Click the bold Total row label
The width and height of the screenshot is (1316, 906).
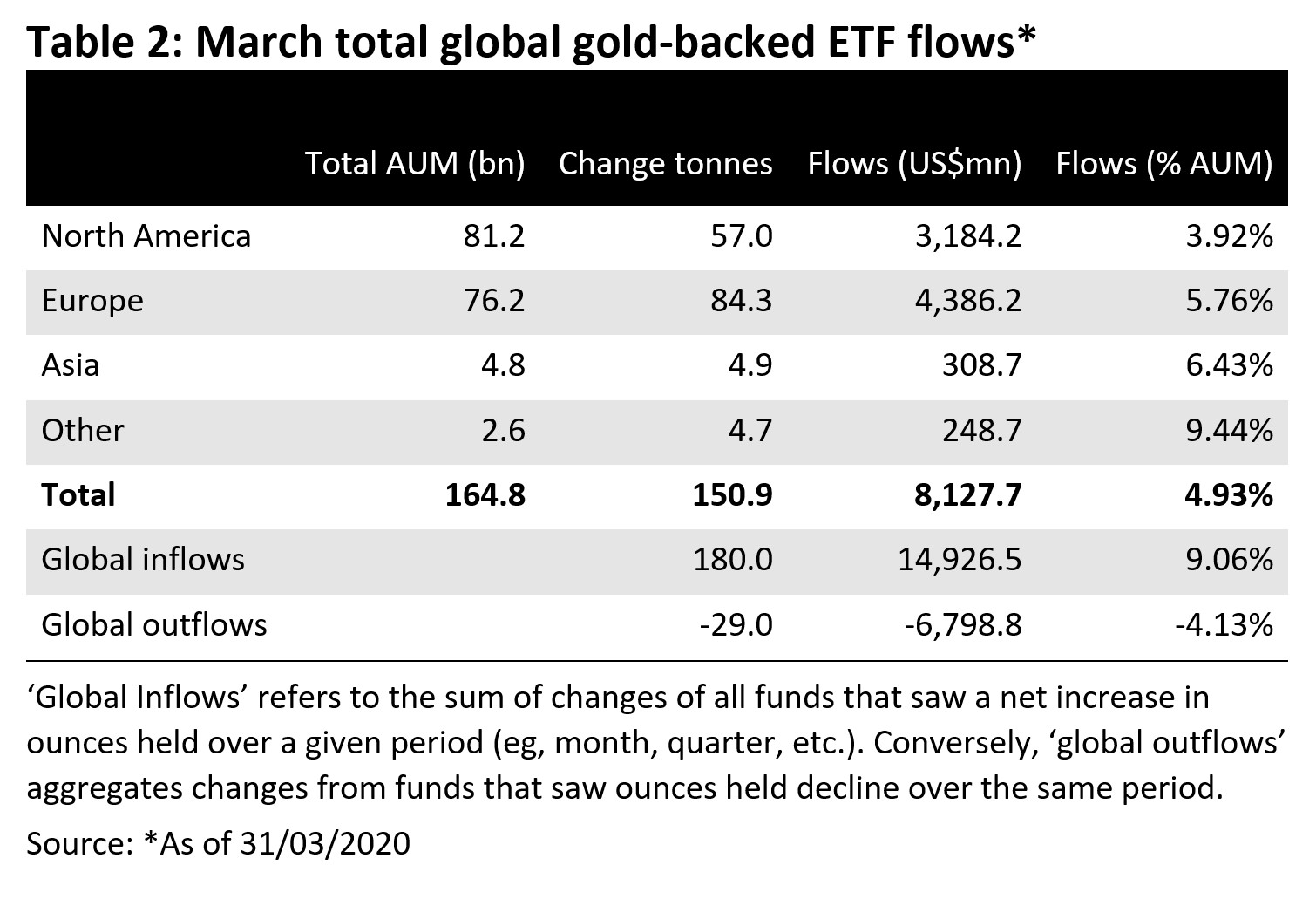click(78, 494)
